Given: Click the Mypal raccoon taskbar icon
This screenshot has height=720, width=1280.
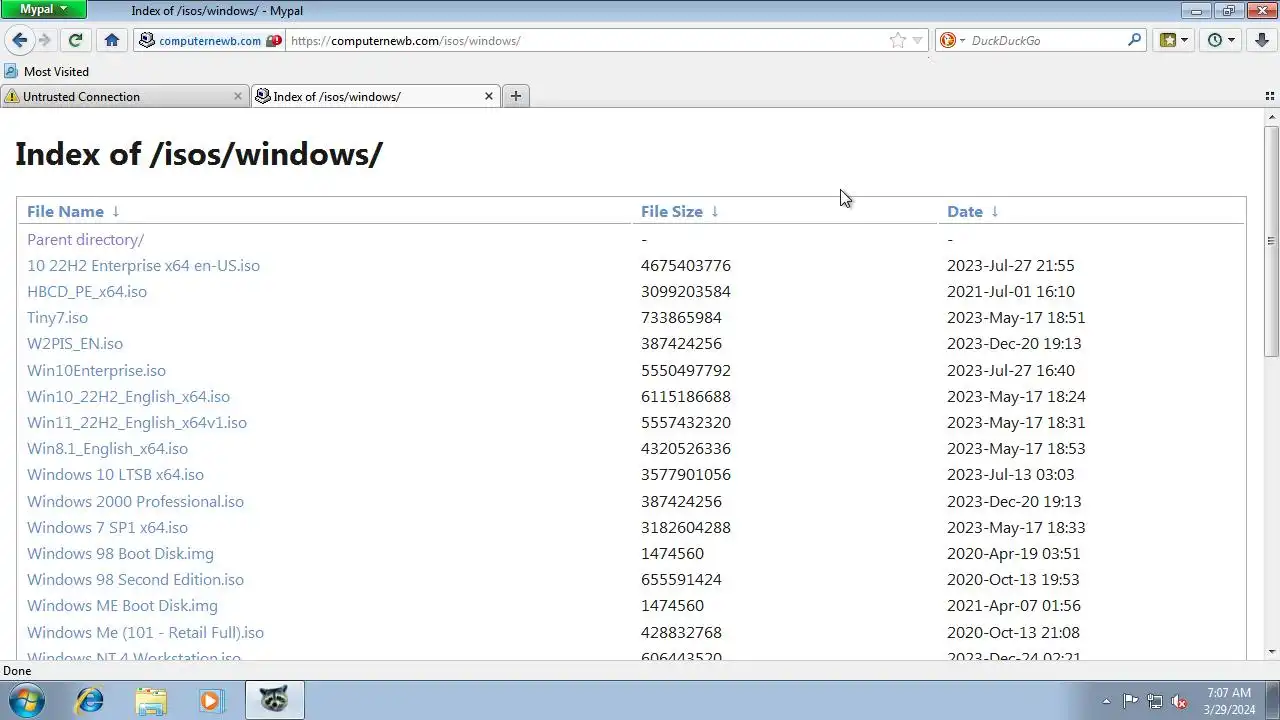Looking at the screenshot, I should [274, 700].
